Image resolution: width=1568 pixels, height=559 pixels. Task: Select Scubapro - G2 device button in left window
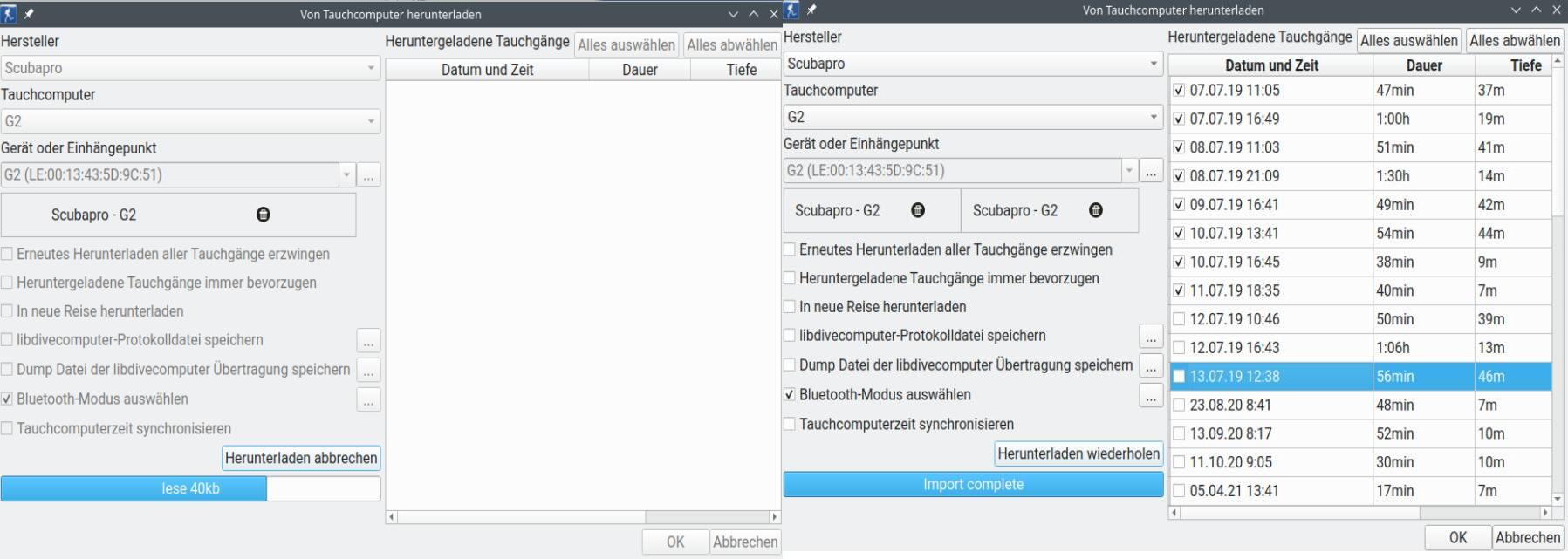coord(178,215)
